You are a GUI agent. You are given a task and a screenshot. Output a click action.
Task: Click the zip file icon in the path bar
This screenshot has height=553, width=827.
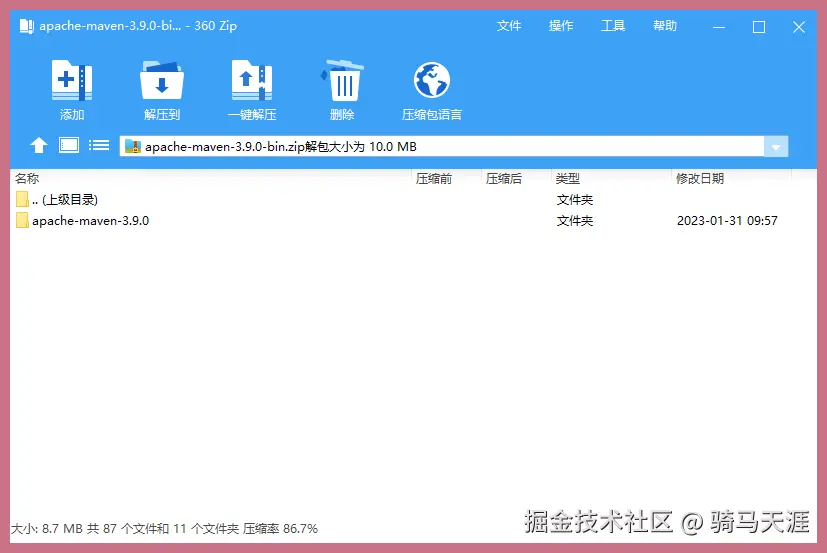(x=133, y=146)
